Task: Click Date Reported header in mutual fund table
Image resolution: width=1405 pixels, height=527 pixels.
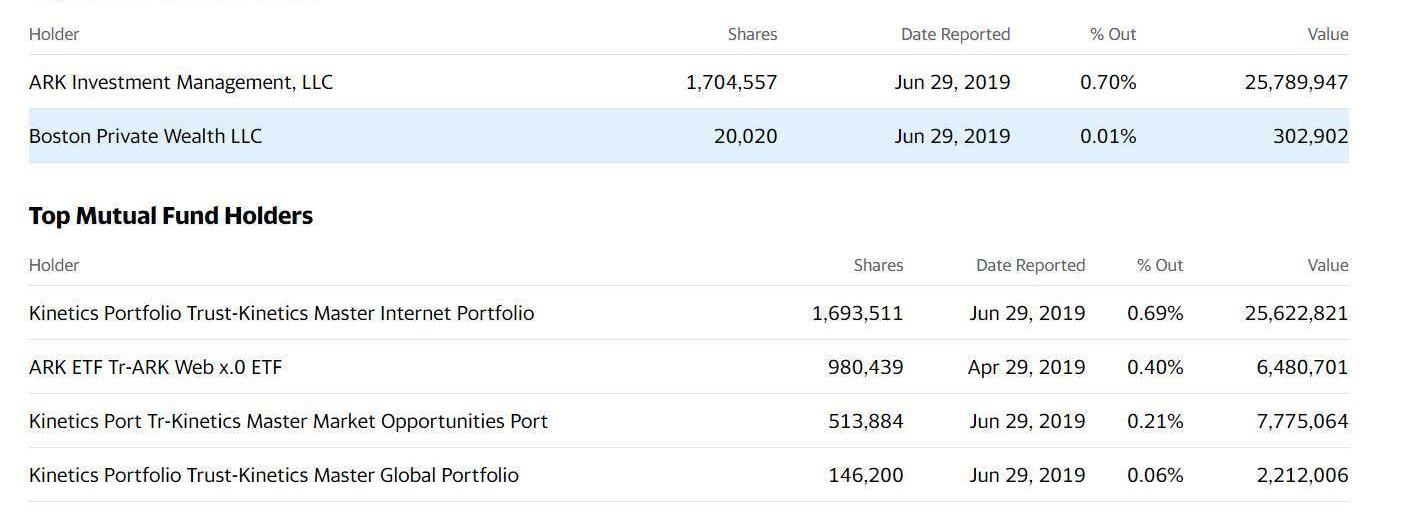Action: point(1030,265)
